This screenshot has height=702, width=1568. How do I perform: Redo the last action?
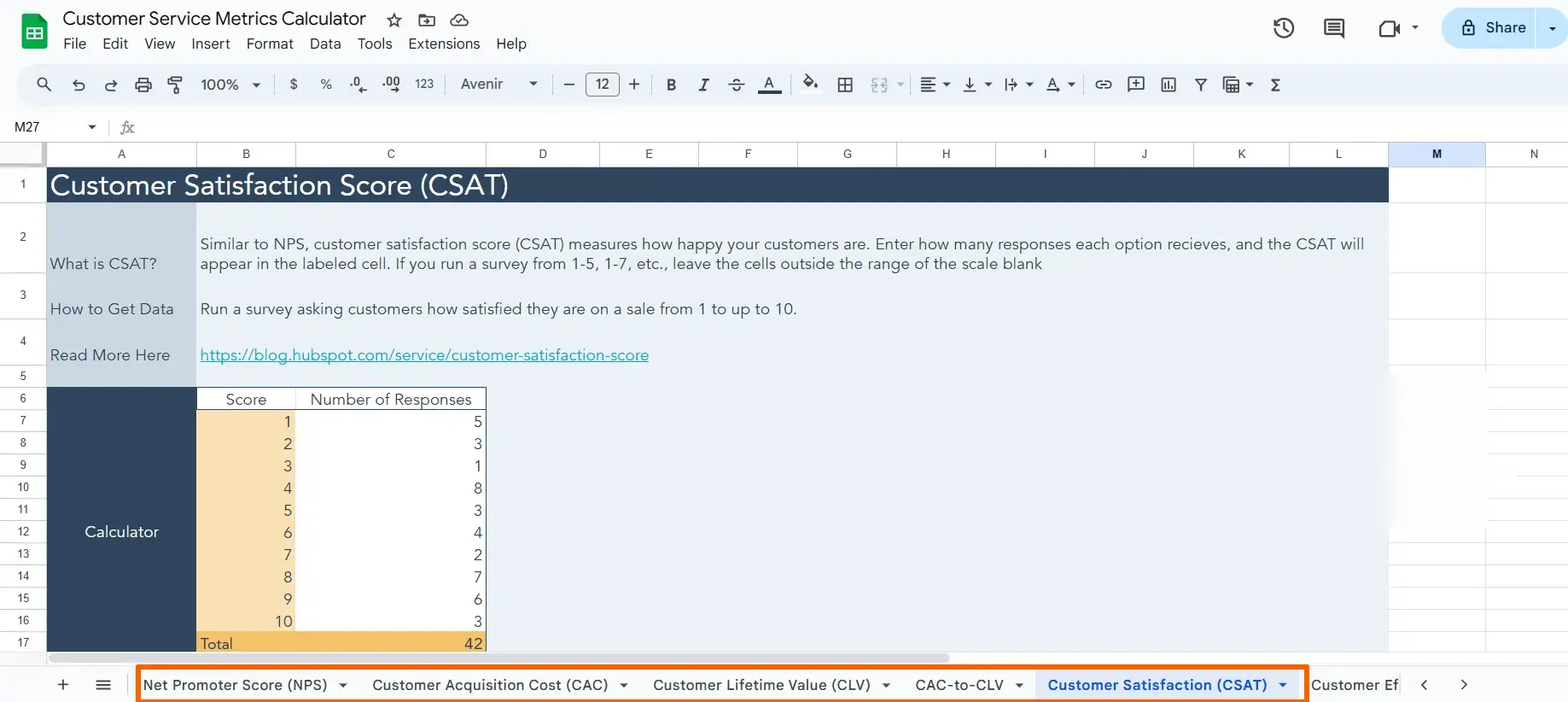111,85
